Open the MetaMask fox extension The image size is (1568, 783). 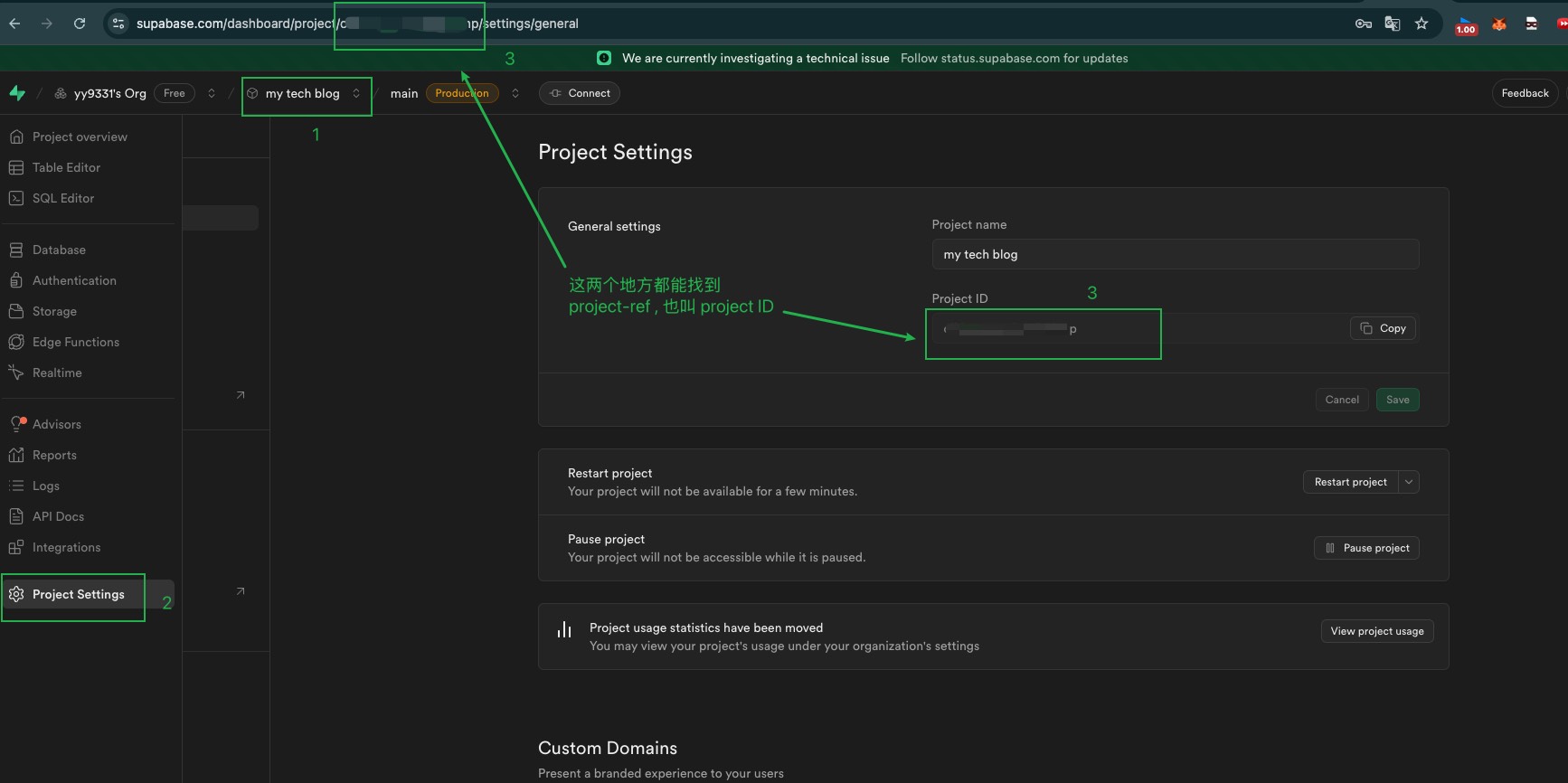click(x=1499, y=24)
